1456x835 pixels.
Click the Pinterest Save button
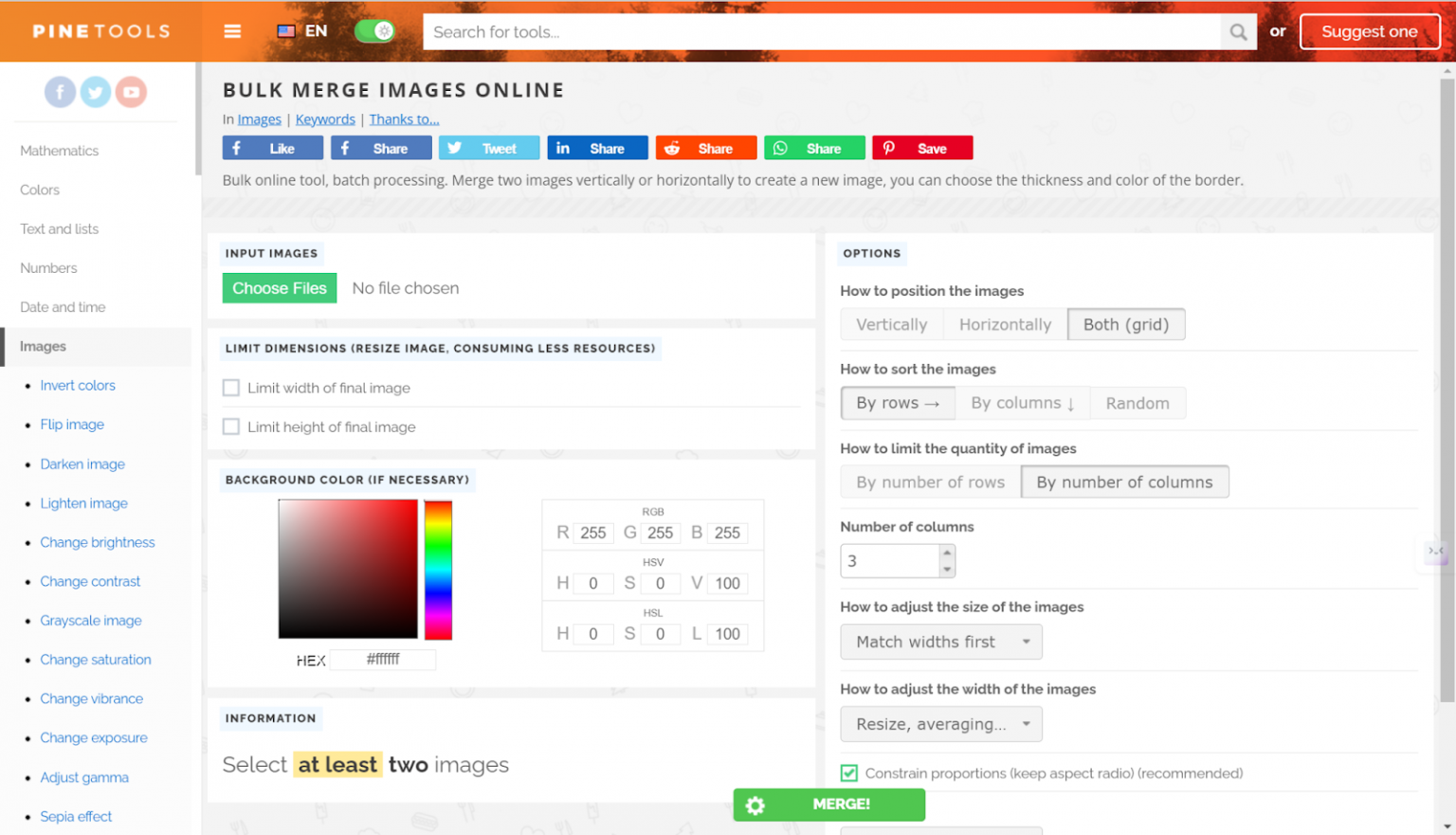pos(921,149)
